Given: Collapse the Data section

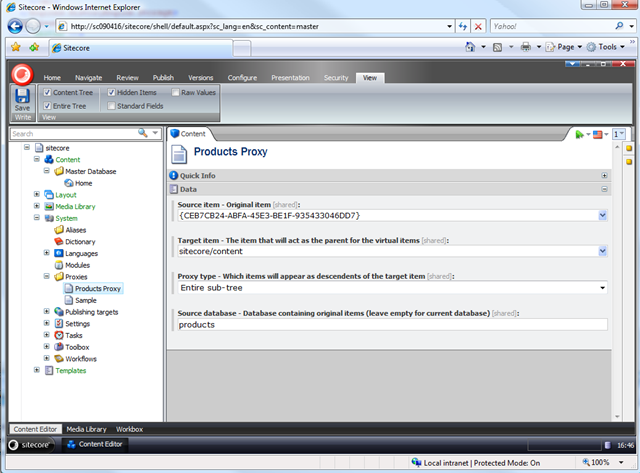Looking at the screenshot, I should tap(604, 189).
